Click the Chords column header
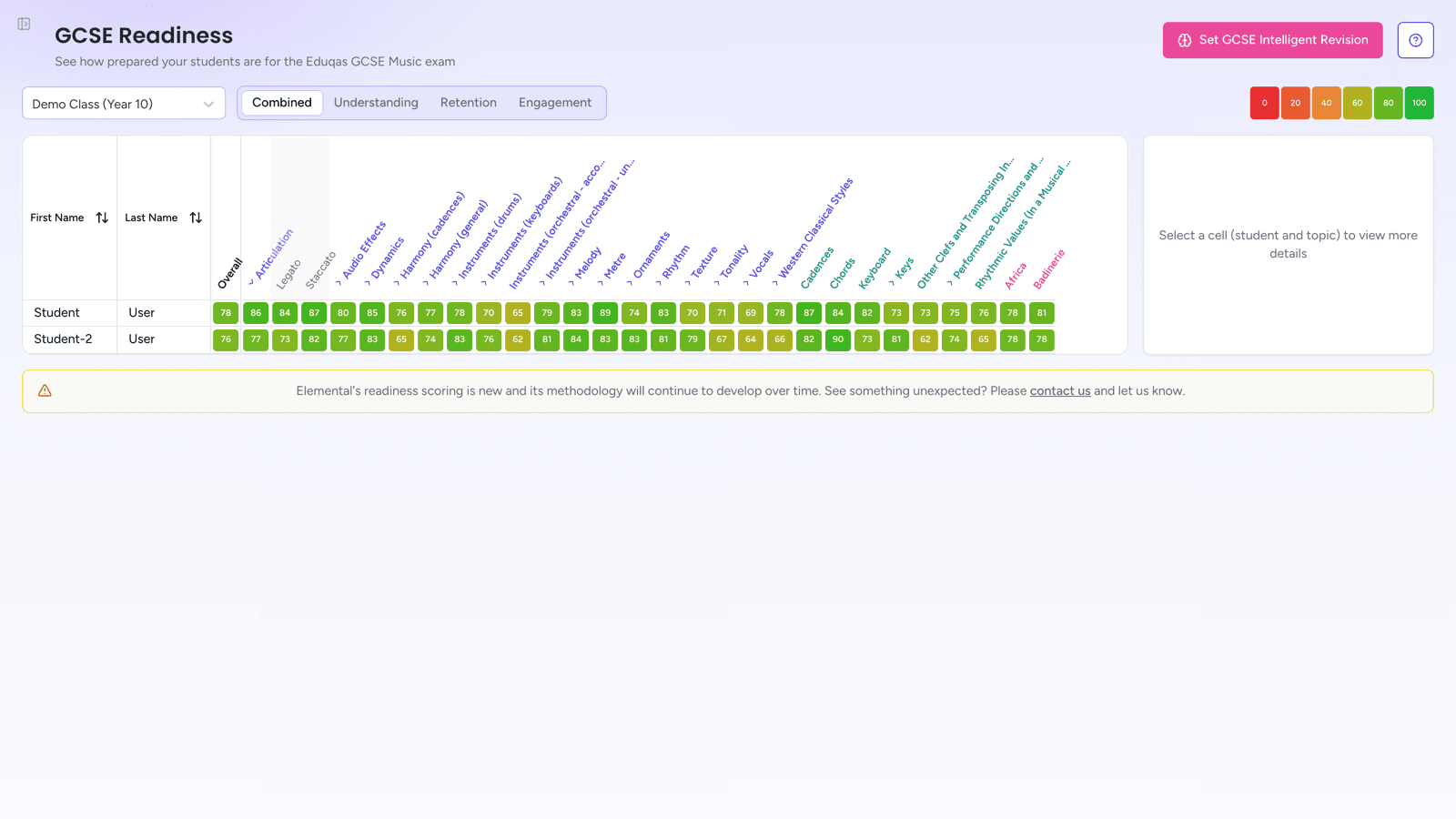The width and height of the screenshot is (1456, 819). pyautogui.click(x=843, y=274)
